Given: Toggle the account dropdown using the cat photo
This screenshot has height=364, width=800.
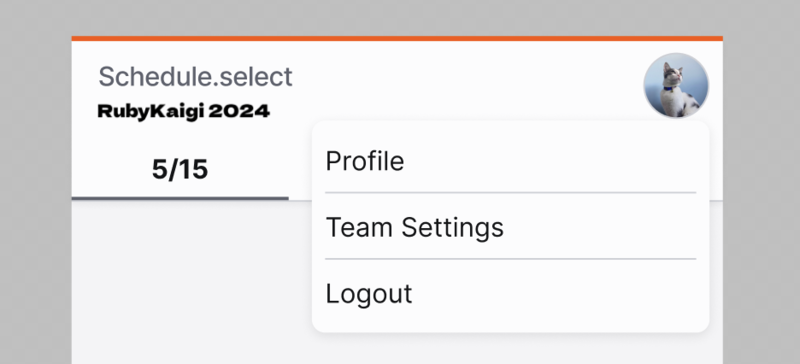Looking at the screenshot, I should click(676, 85).
